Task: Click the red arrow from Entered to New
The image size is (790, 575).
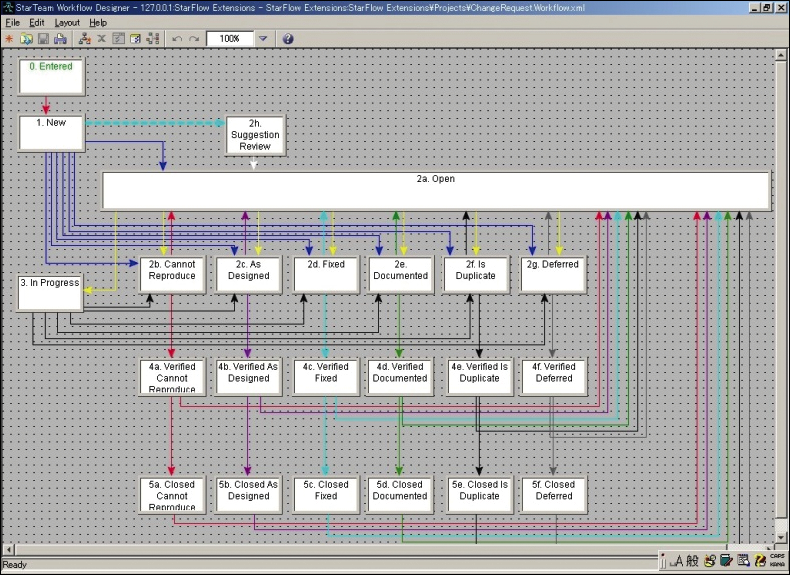Action: point(46,105)
